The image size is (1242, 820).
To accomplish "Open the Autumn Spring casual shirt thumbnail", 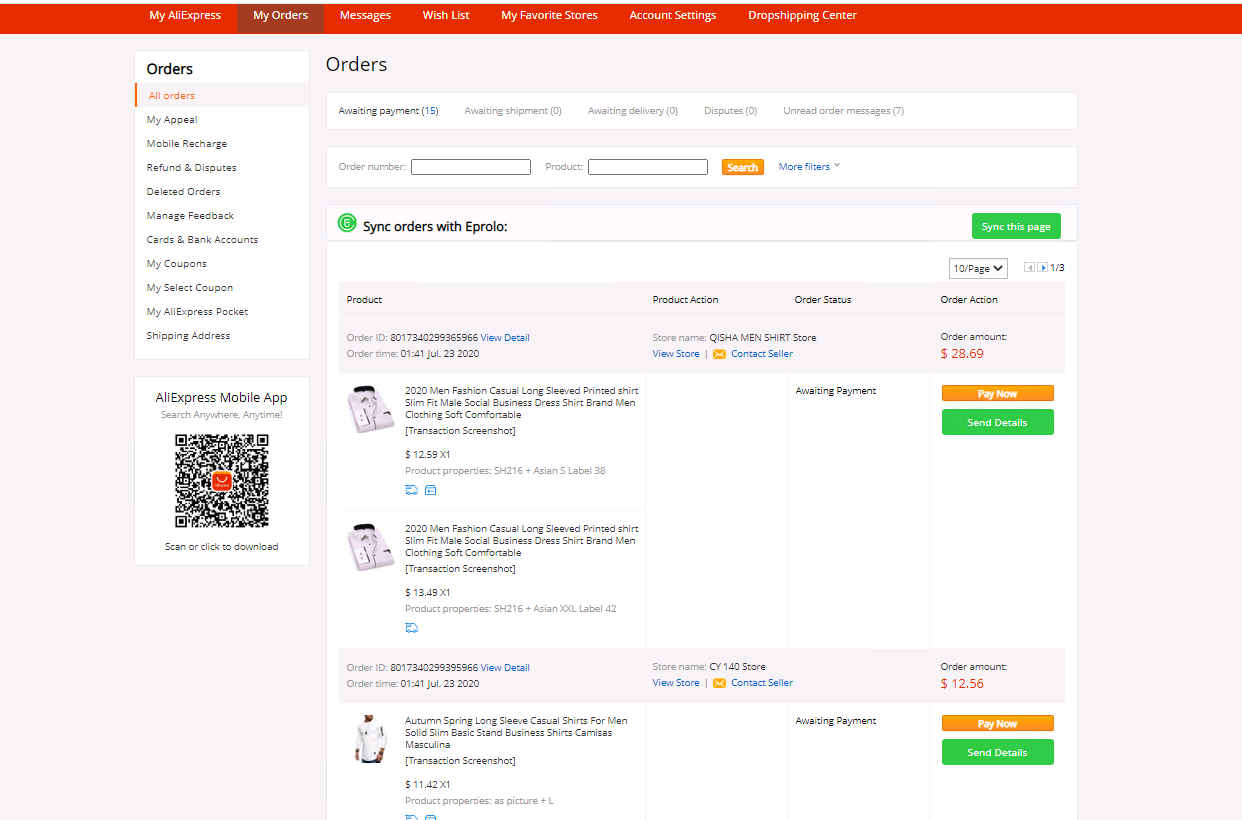I will pyautogui.click(x=371, y=739).
